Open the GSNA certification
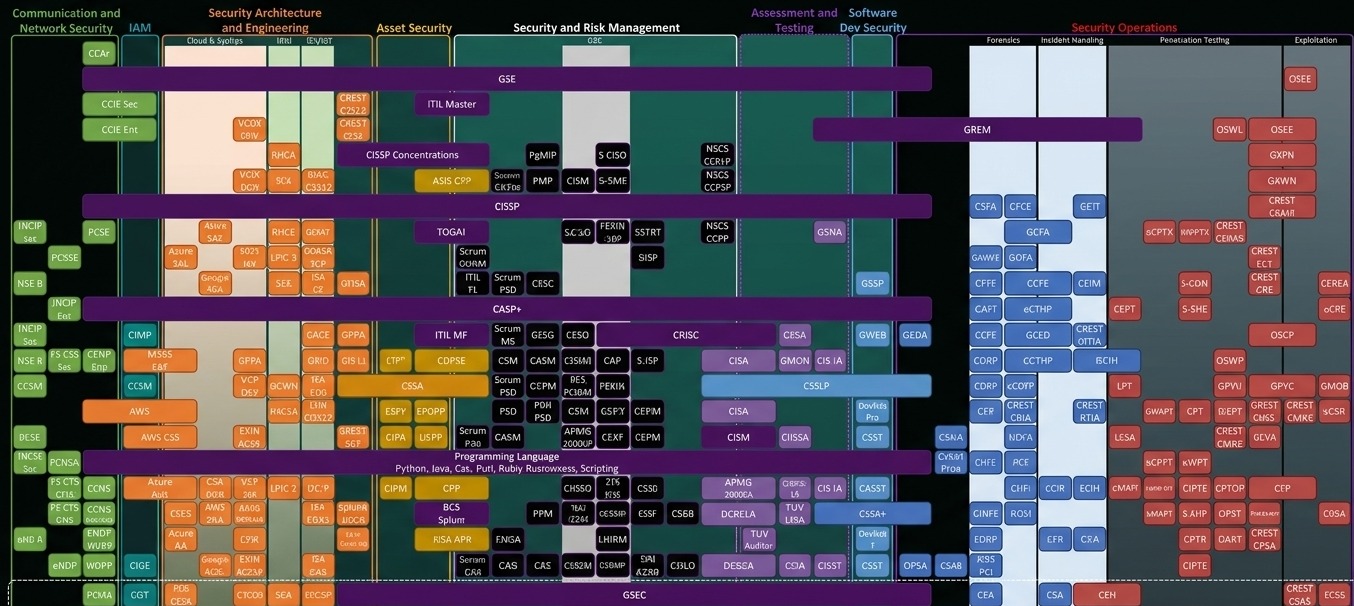The height and width of the screenshot is (606, 1354). pos(829,232)
